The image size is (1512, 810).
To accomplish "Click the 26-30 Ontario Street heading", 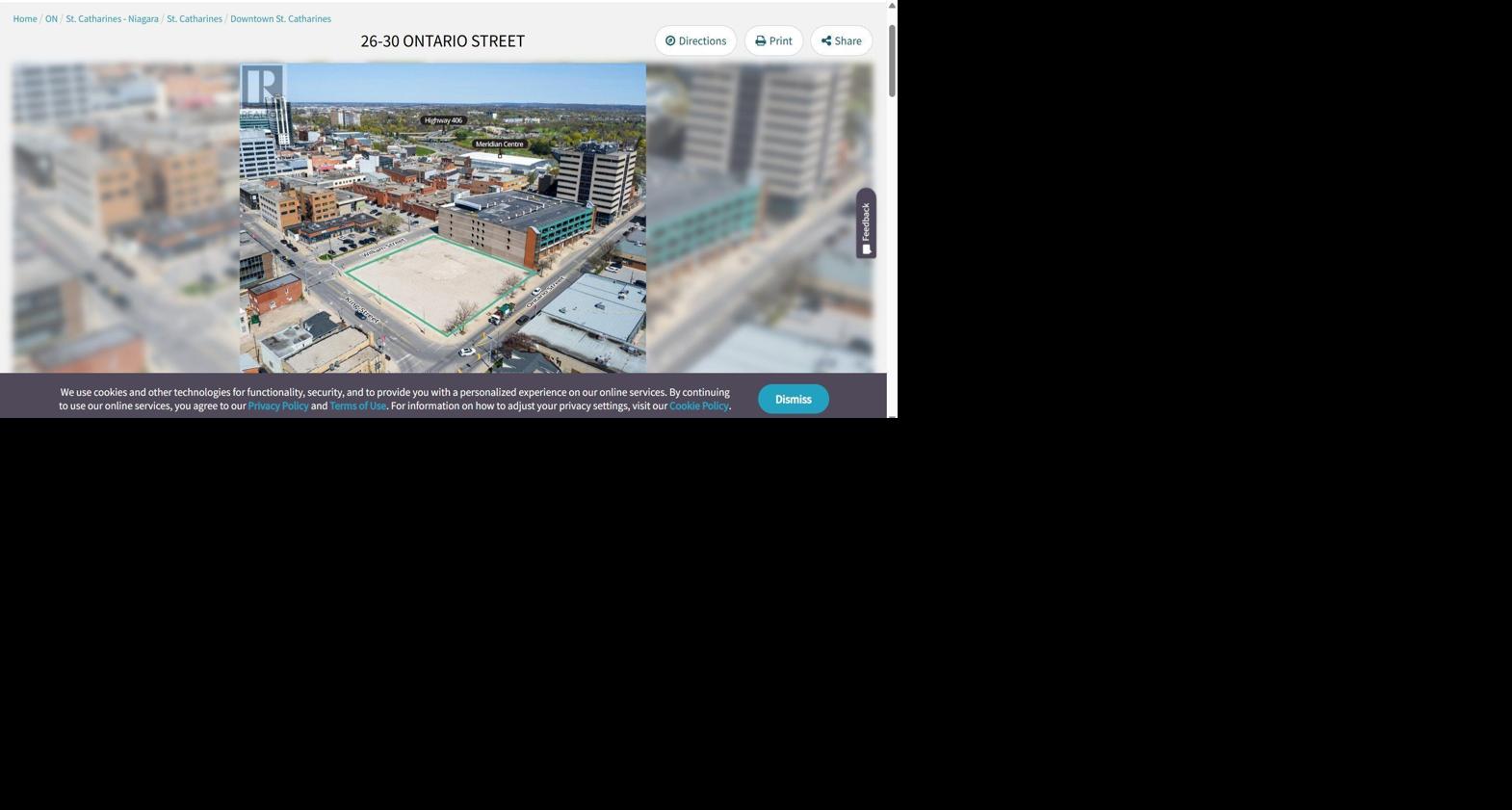I will click(x=442, y=40).
